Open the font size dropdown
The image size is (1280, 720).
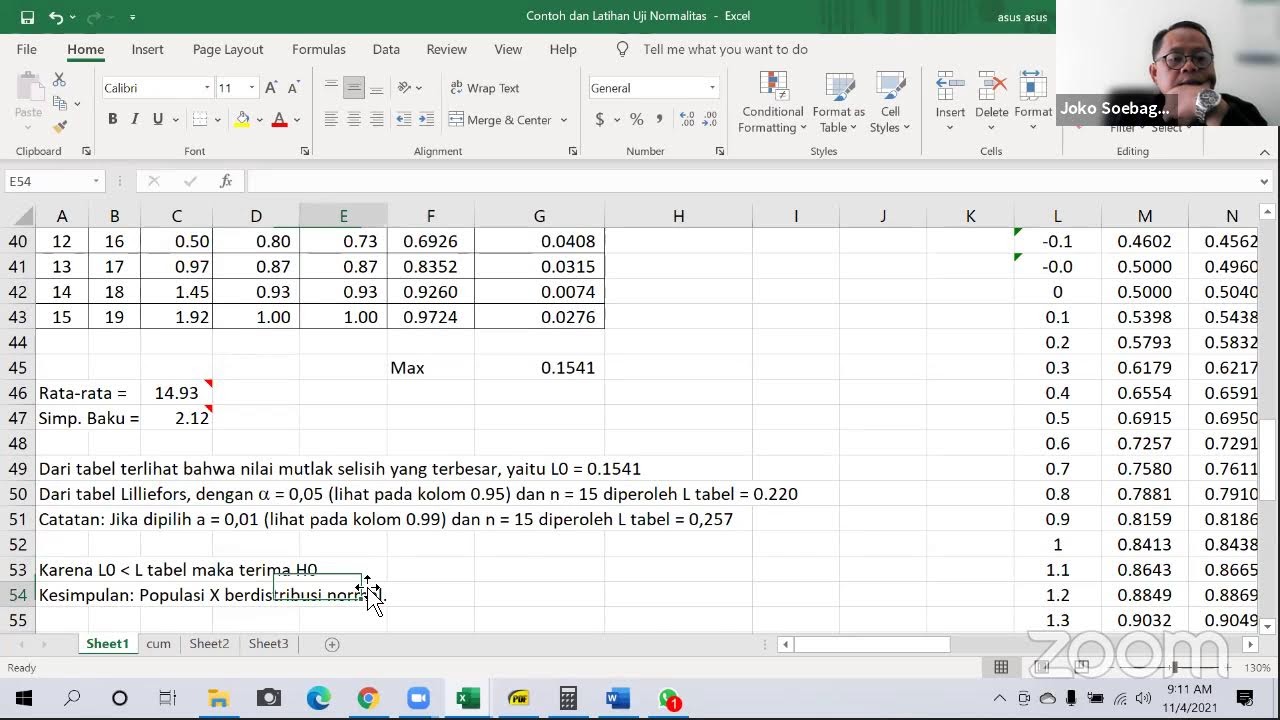(x=252, y=88)
